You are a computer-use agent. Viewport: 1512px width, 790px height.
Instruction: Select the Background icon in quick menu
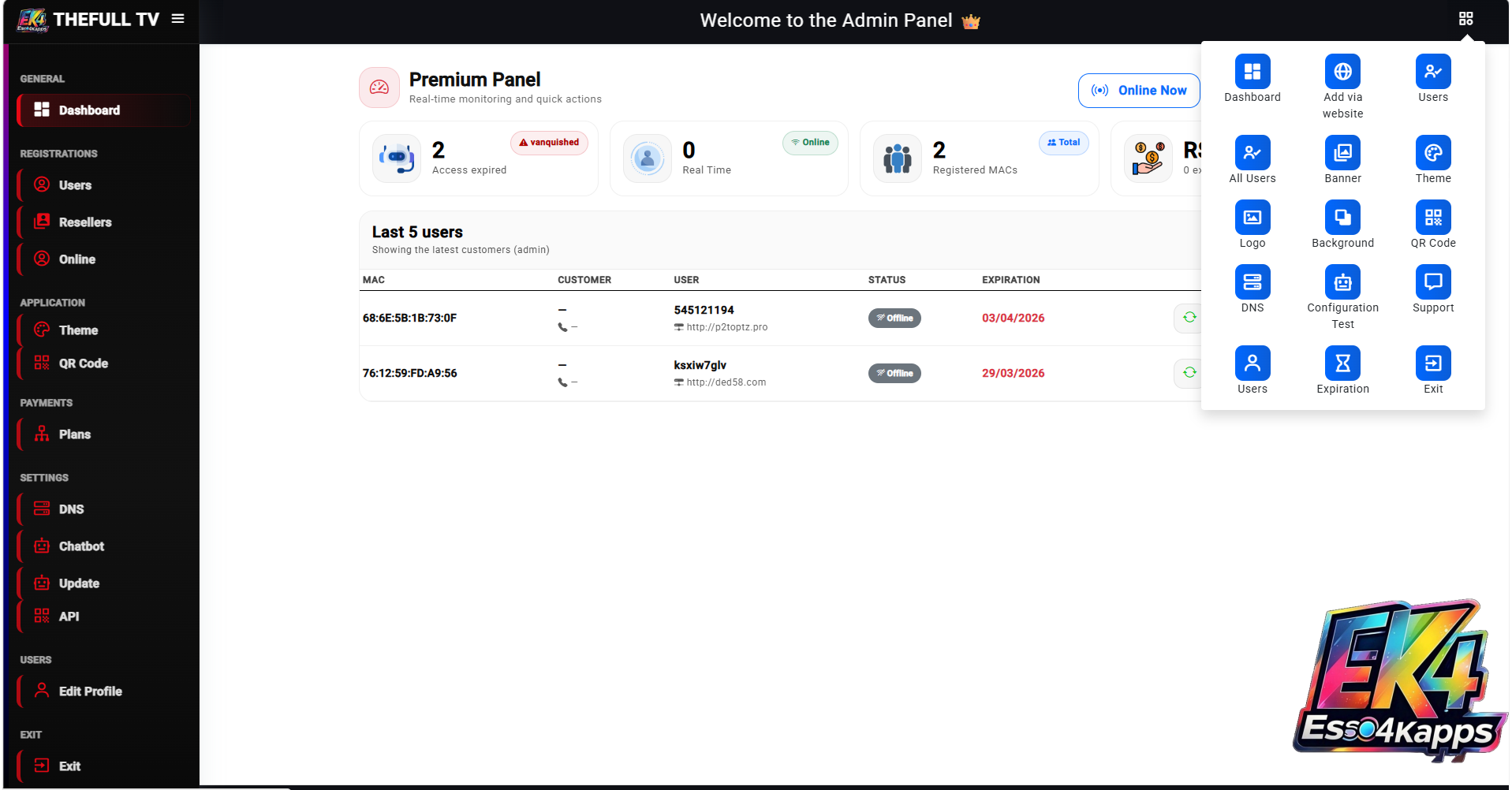(1342, 218)
